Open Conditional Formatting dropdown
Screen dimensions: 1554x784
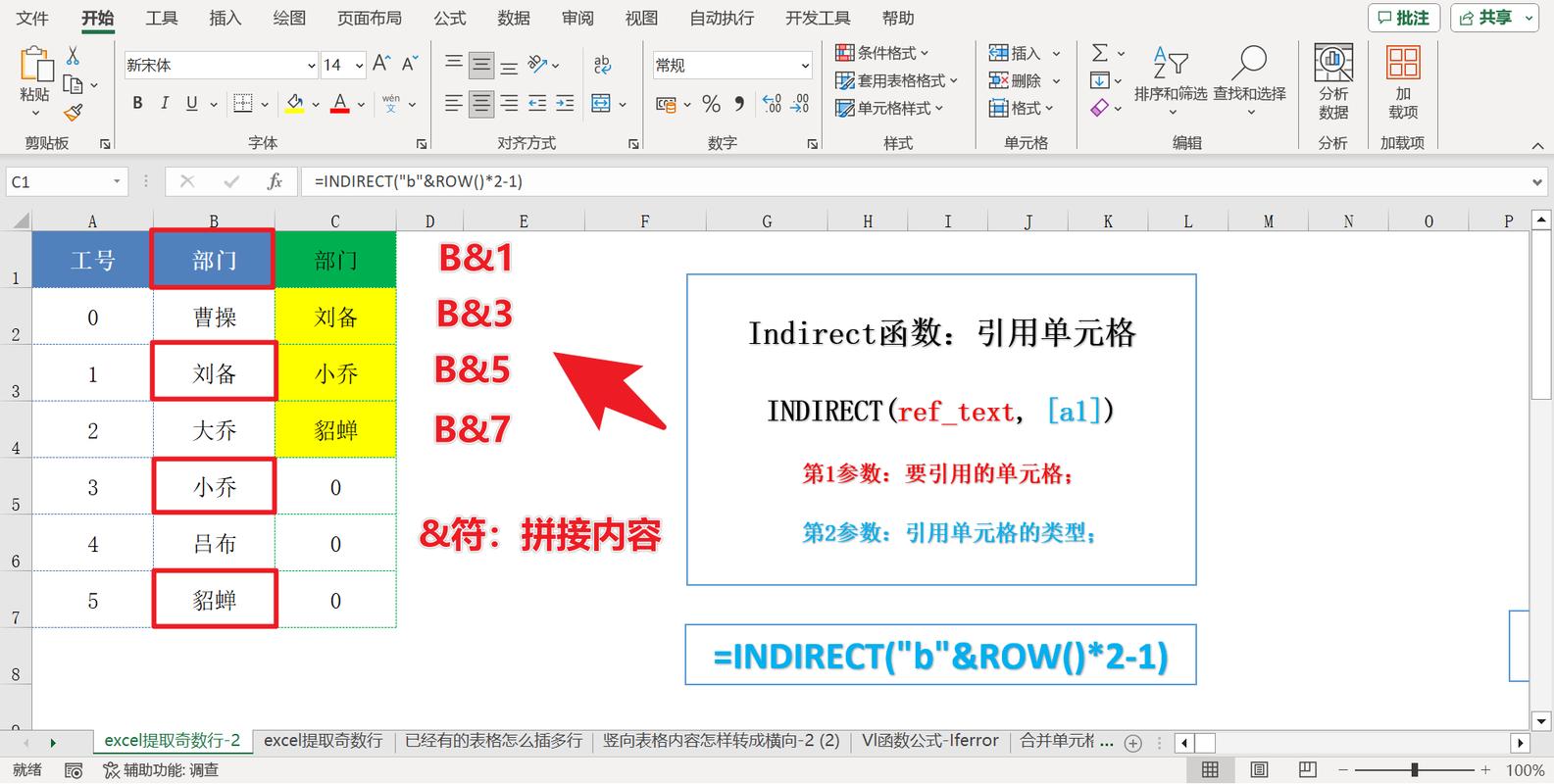point(881,53)
